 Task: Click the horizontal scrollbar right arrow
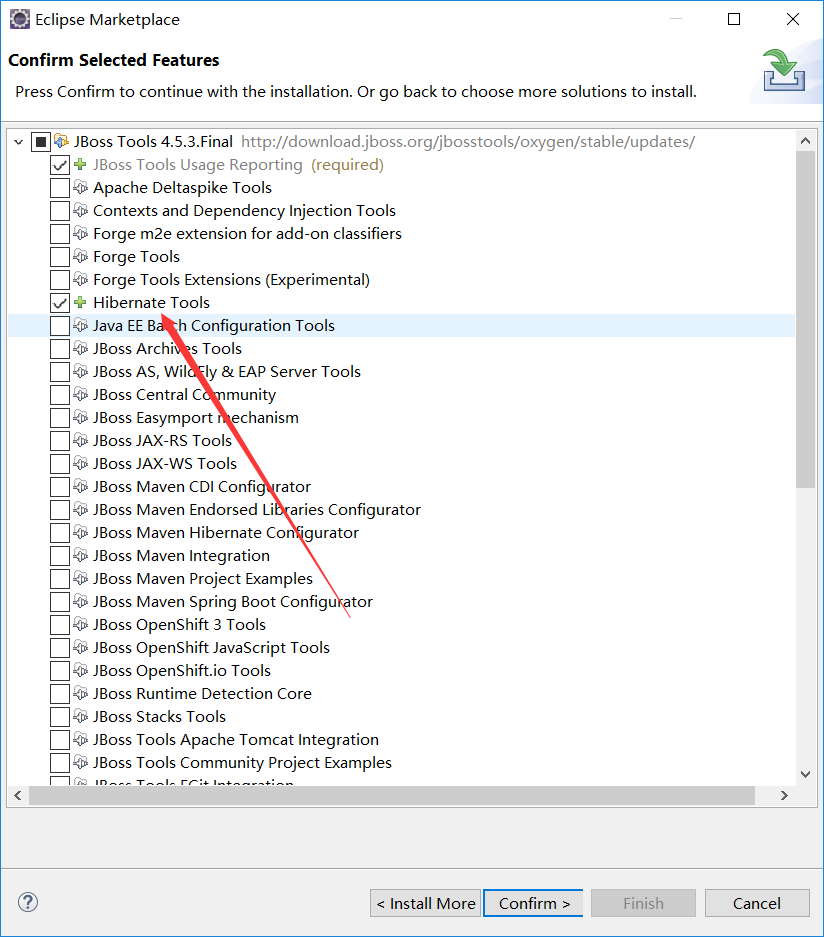[x=784, y=795]
